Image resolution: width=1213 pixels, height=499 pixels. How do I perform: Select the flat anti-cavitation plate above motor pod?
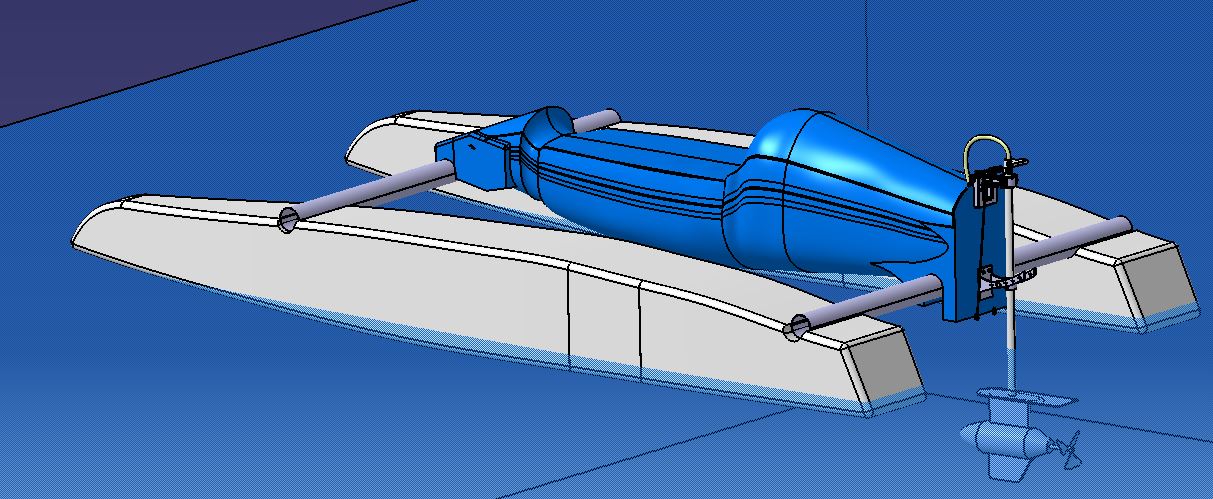point(1028,398)
